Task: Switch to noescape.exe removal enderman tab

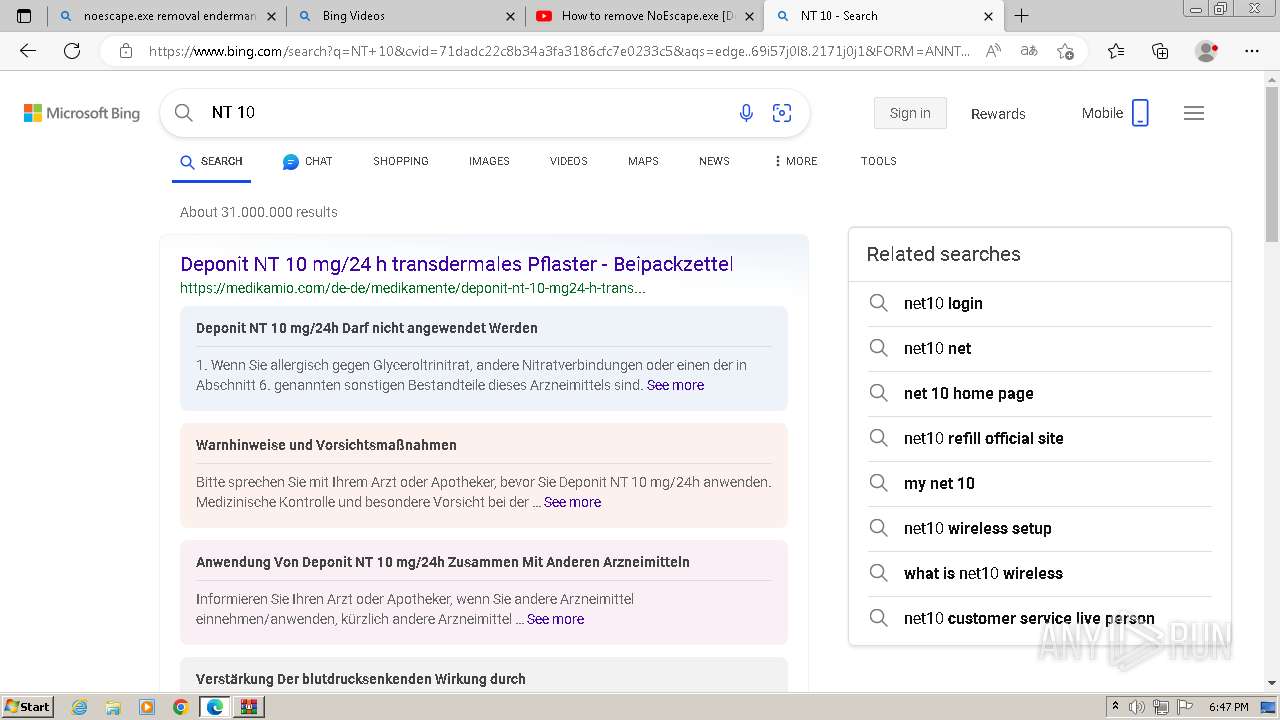Action: 168,16
